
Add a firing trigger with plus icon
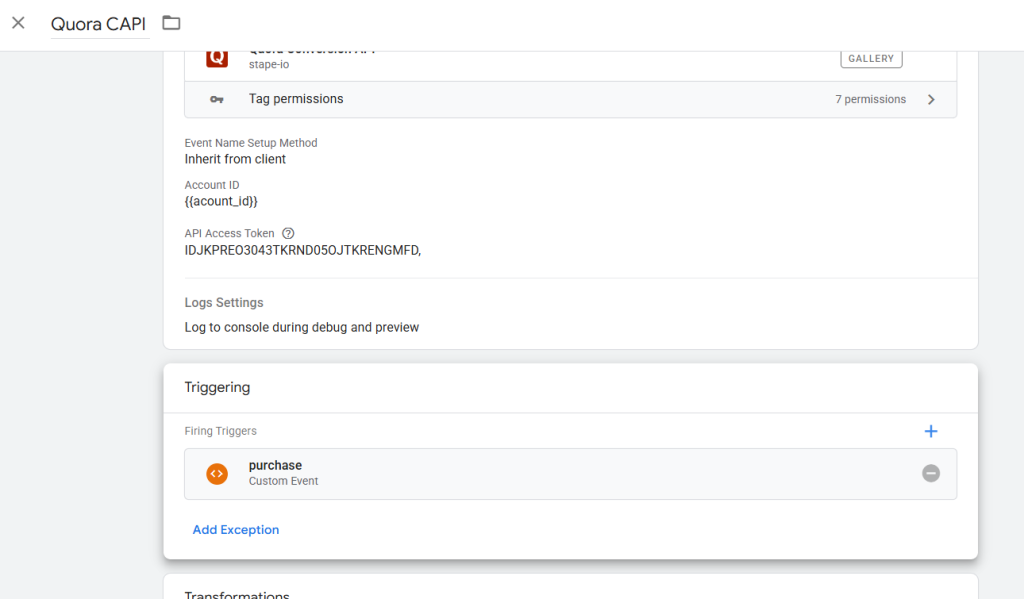coord(930,431)
